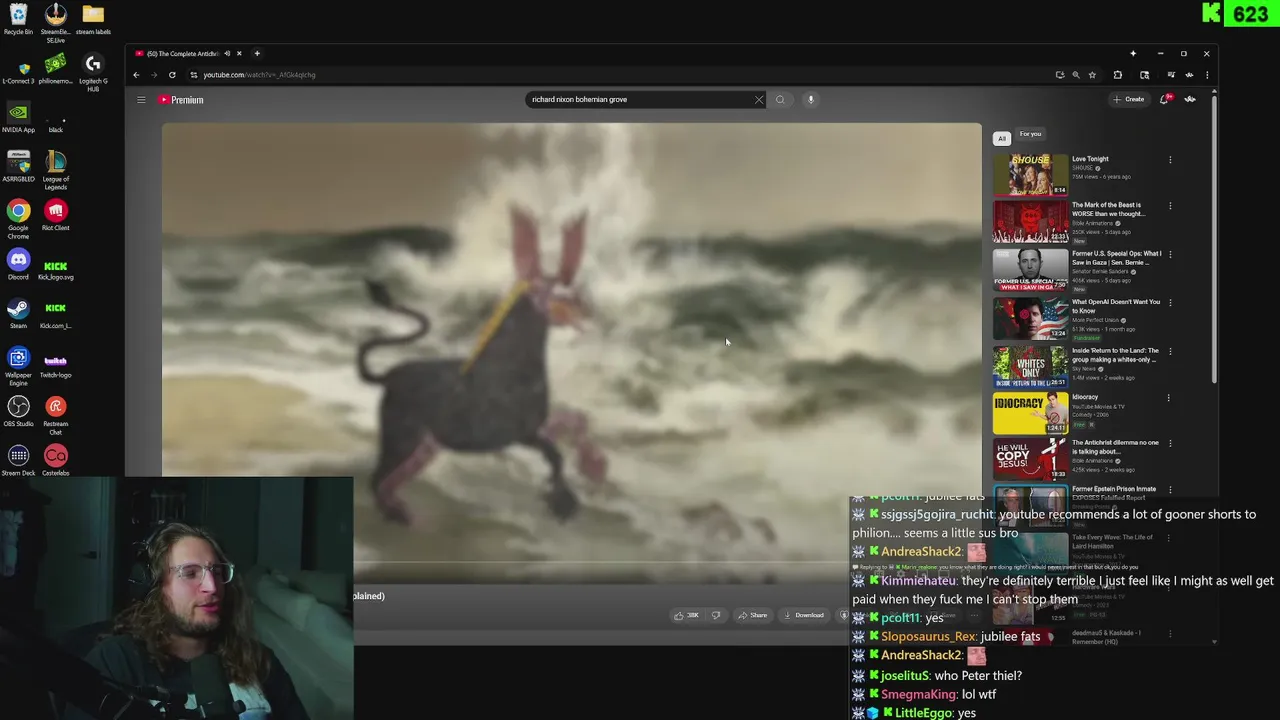This screenshot has width=1280, height=720.
Task: Open Recycle Bin desktop icon
Action: click(18, 19)
